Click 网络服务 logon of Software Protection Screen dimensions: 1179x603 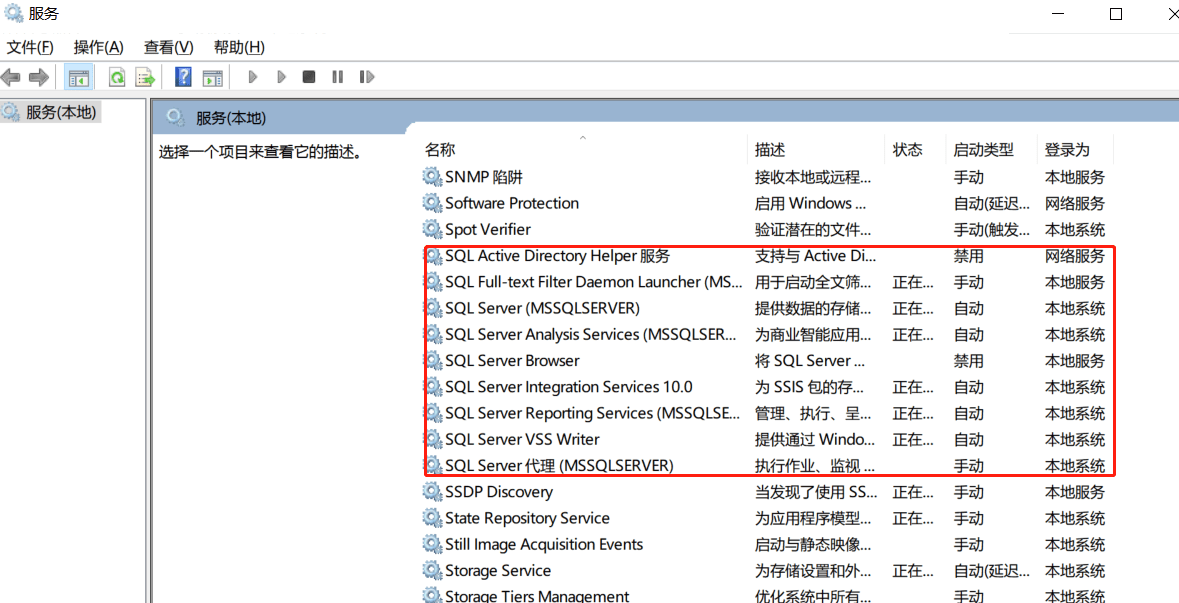click(x=1075, y=204)
